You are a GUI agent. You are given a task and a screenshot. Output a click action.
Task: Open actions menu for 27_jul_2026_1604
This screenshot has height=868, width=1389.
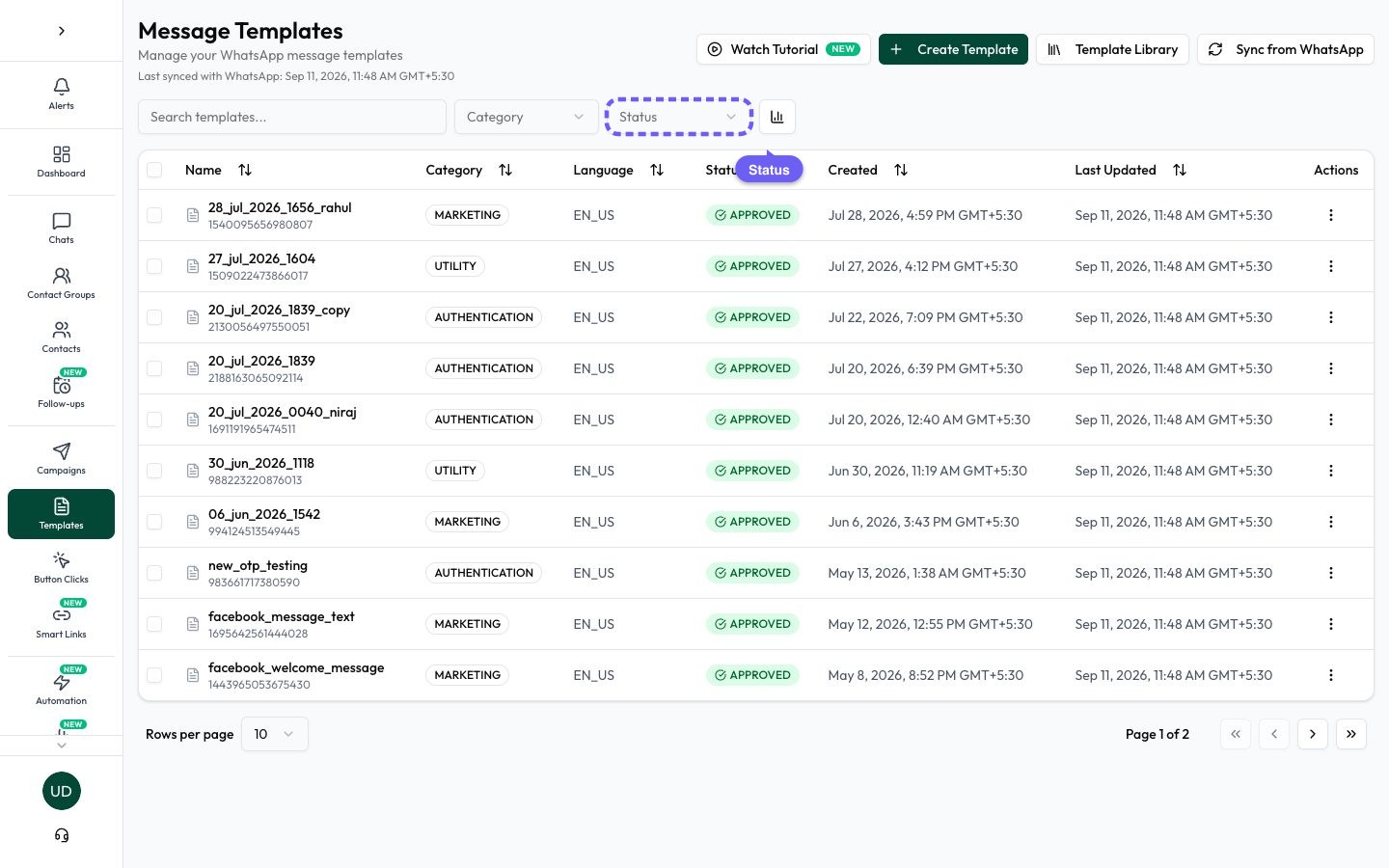(1331, 266)
